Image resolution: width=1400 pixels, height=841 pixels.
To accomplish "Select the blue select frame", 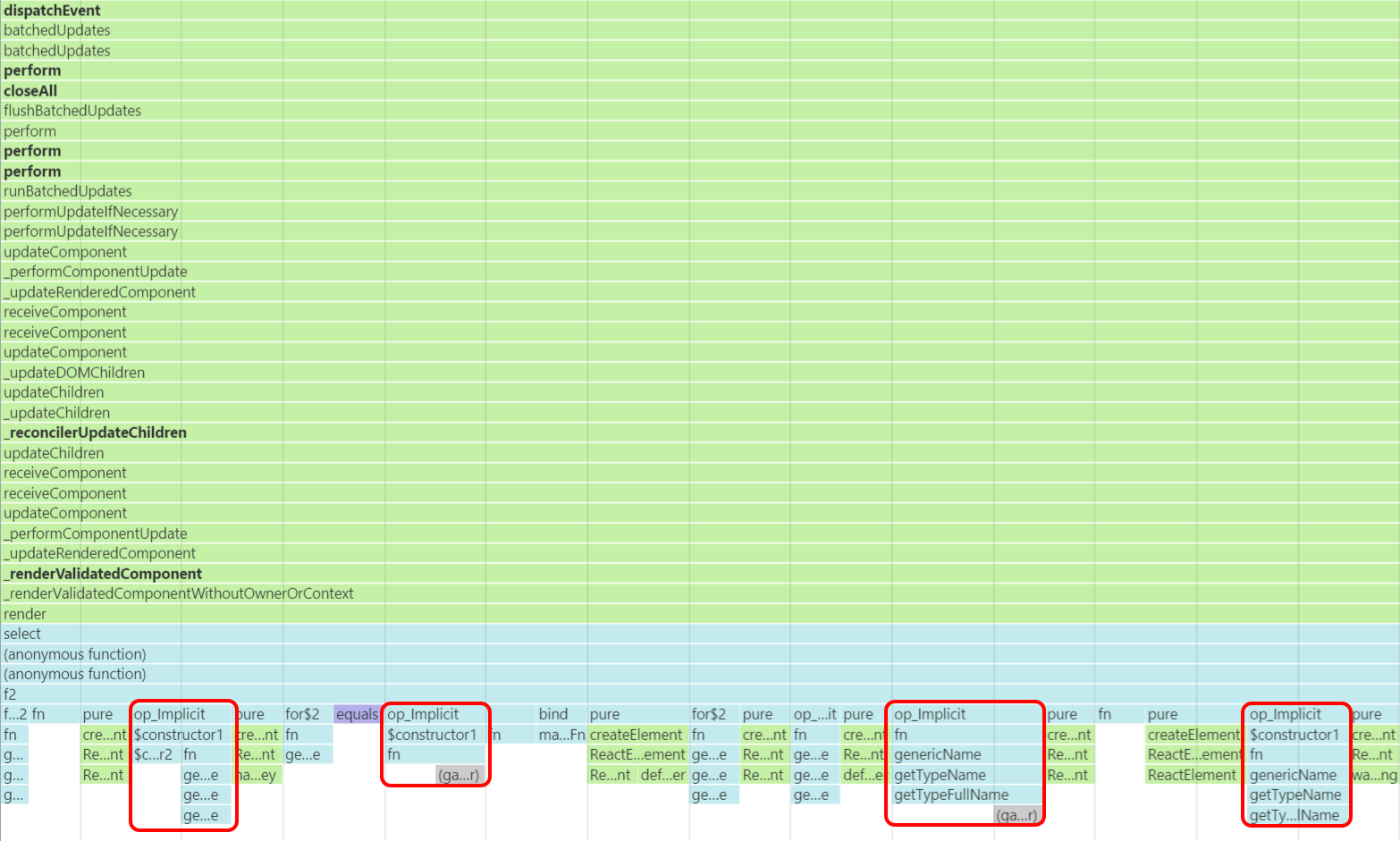I will point(22,634).
